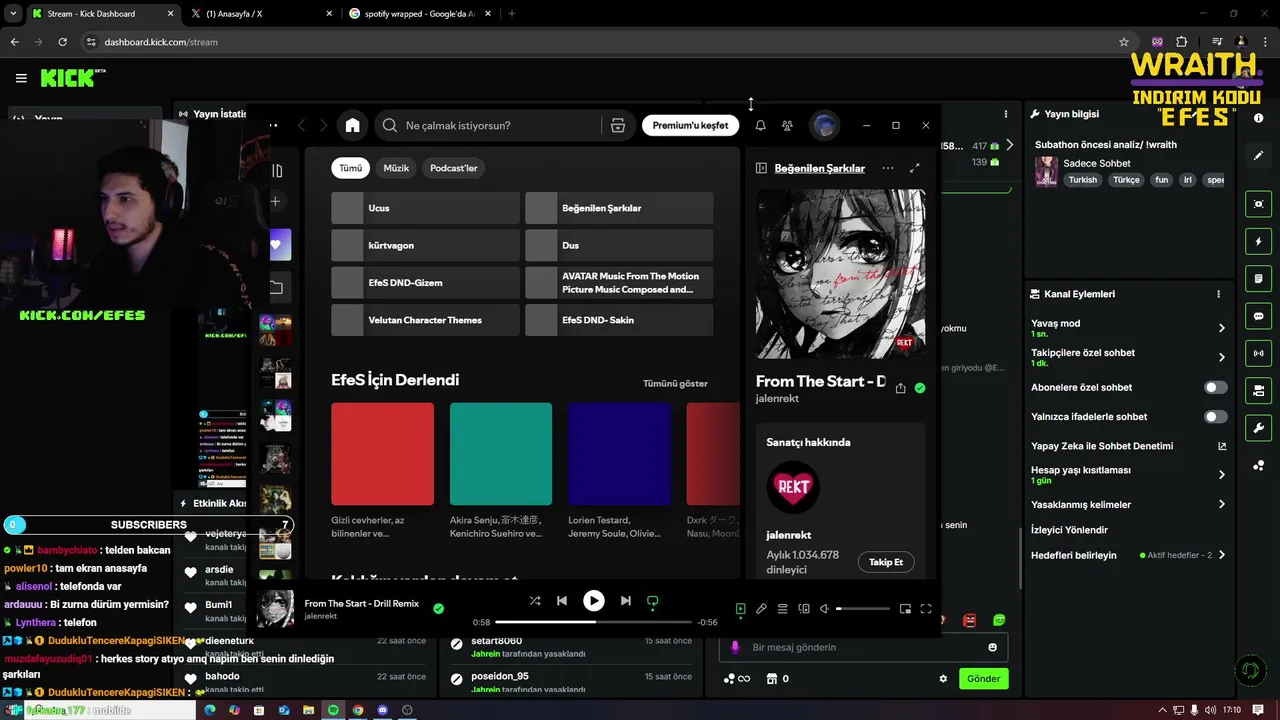Open Spotify miniplayer icon
This screenshot has height=720, width=1280.
click(x=905, y=609)
